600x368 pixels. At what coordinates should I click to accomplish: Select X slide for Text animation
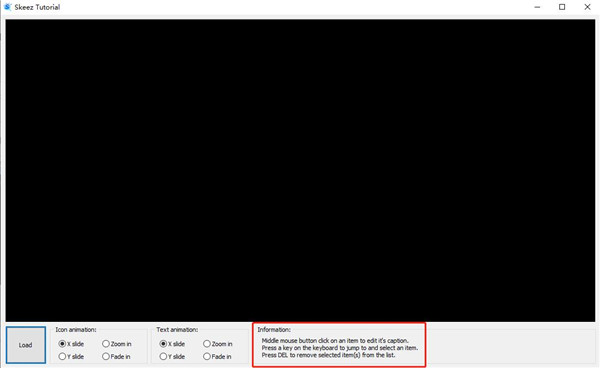(x=172, y=344)
